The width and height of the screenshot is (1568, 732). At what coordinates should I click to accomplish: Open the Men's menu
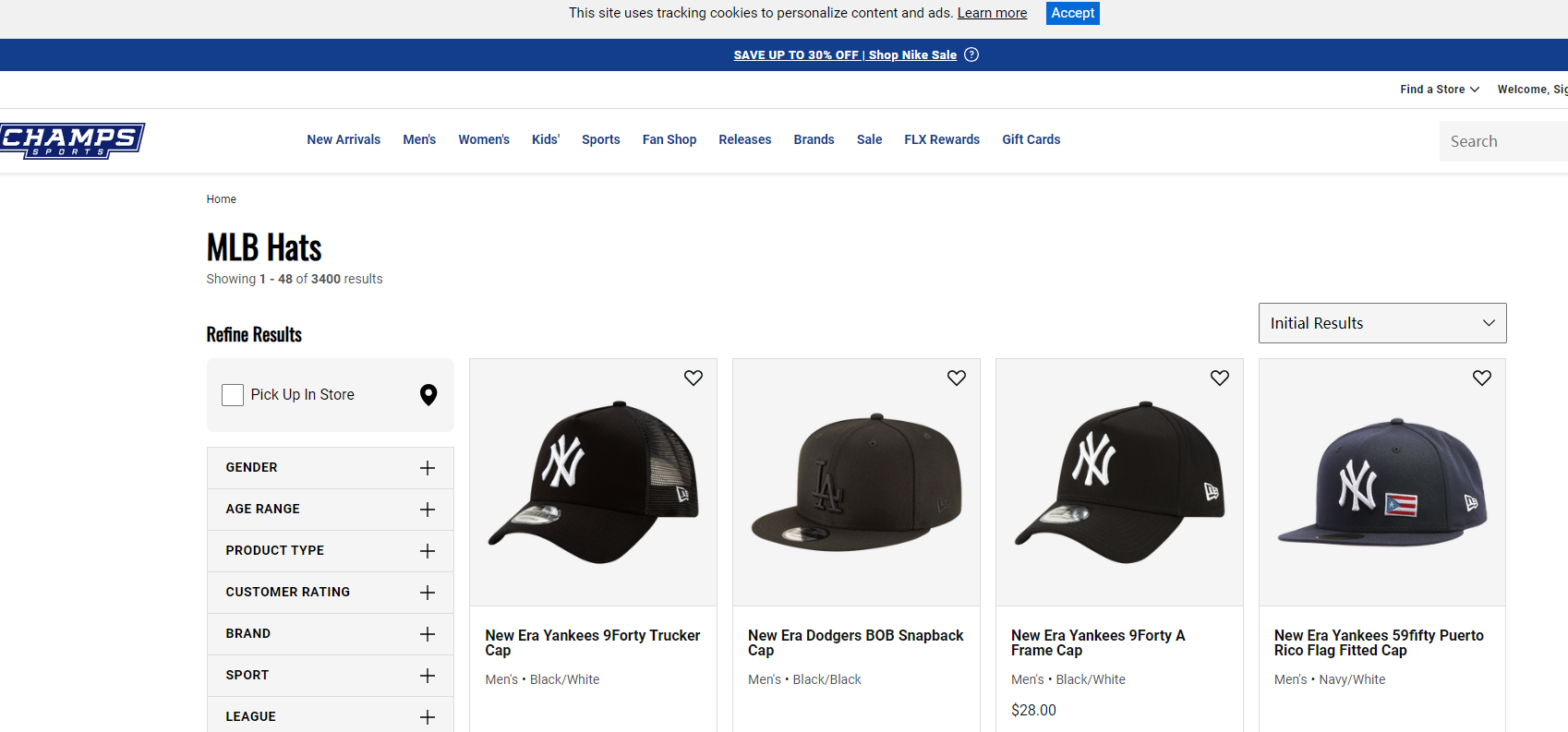(419, 139)
